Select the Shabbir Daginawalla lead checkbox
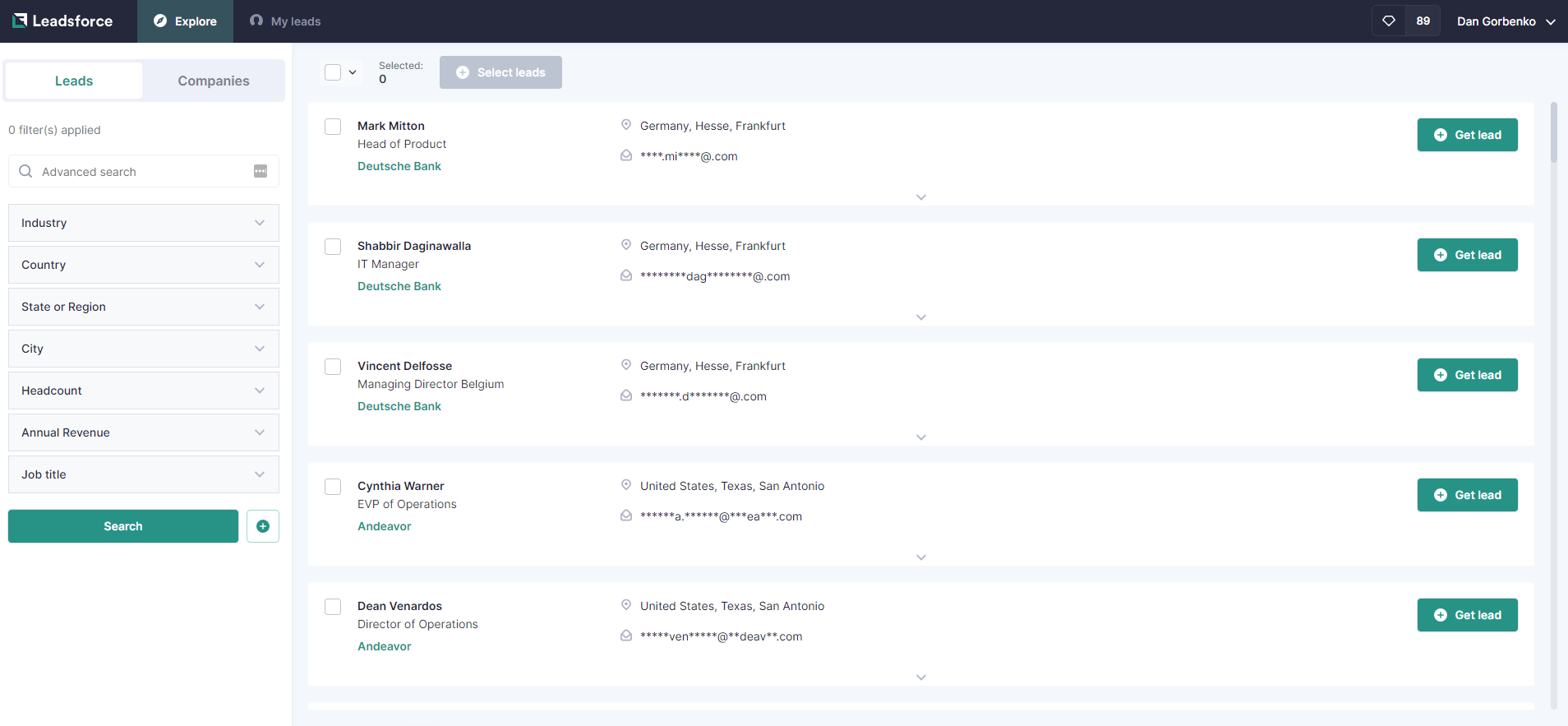The image size is (1568, 726). coord(333,247)
